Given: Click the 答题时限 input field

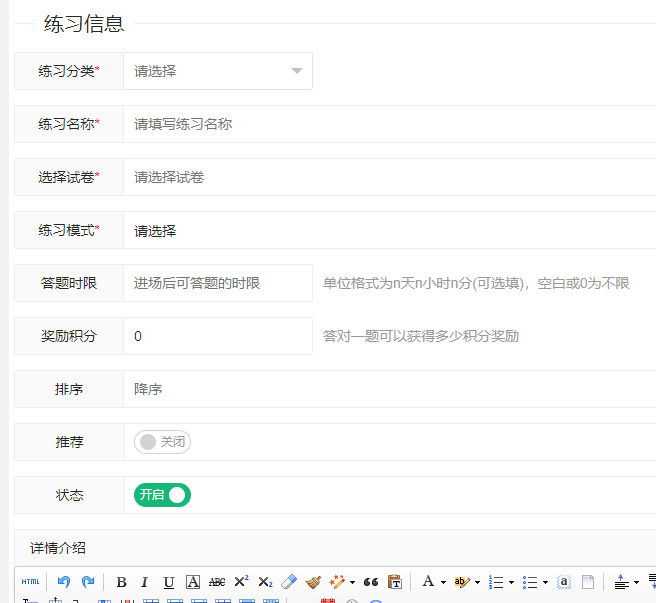Looking at the screenshot, I should point(217,283).
